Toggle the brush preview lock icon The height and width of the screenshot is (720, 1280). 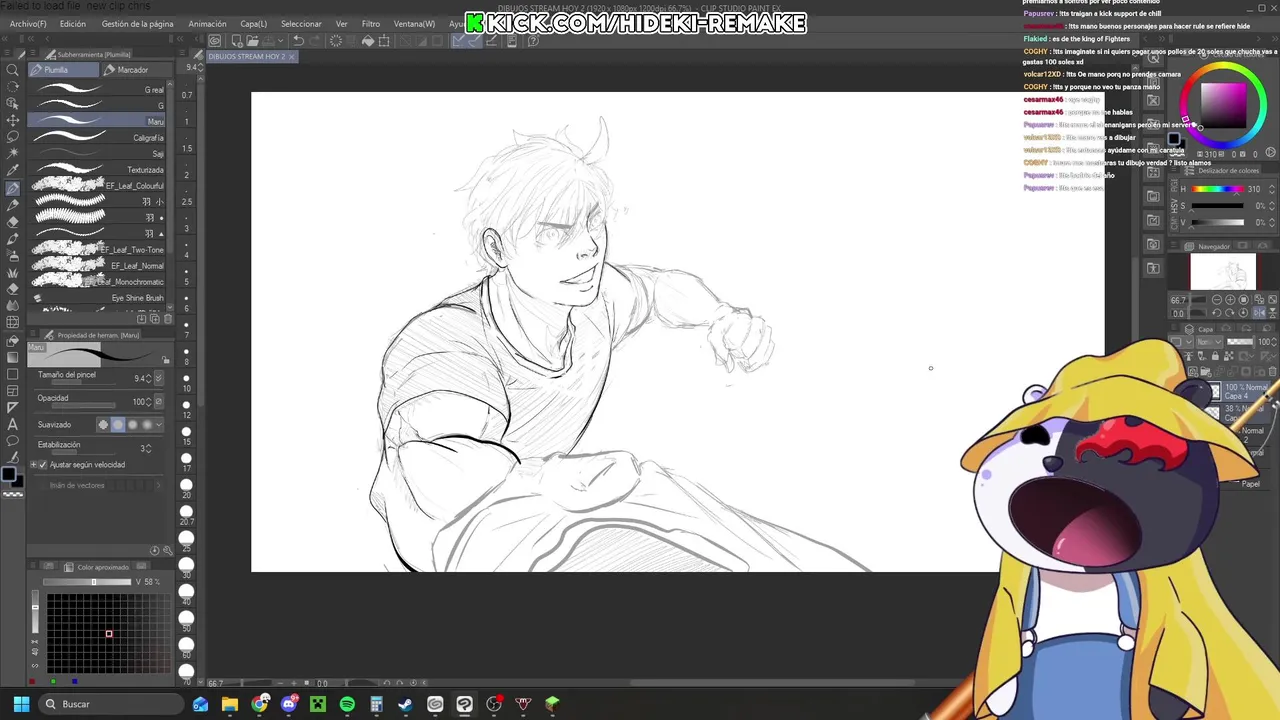tap(165, 360)
